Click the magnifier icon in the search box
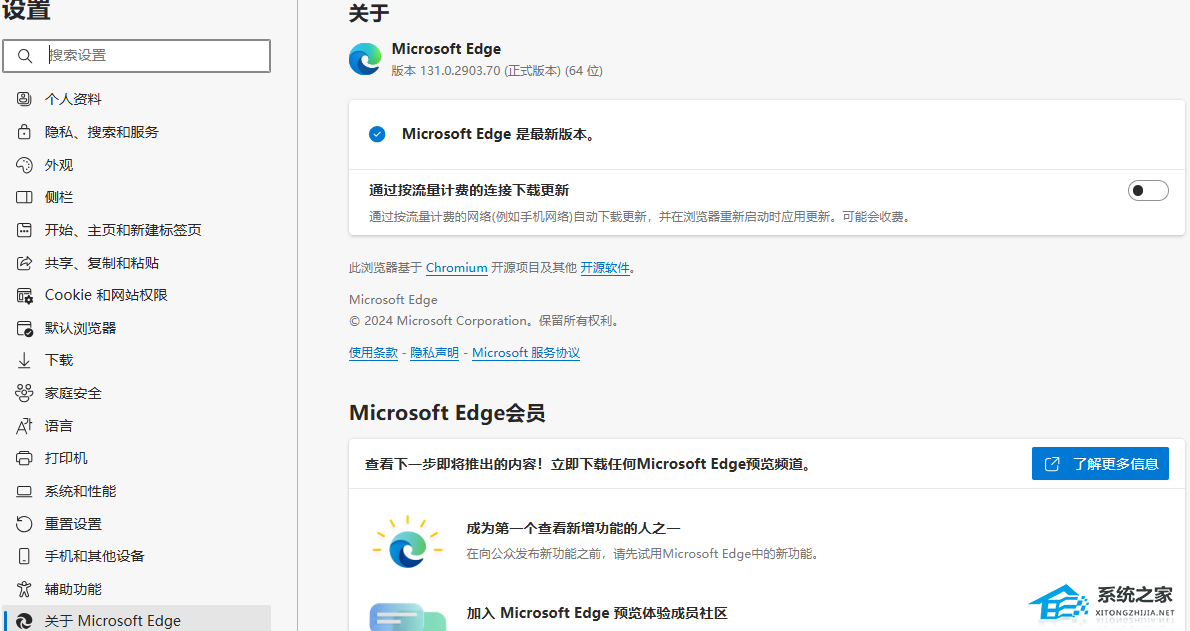1190x631 pixels. (25, 55)
